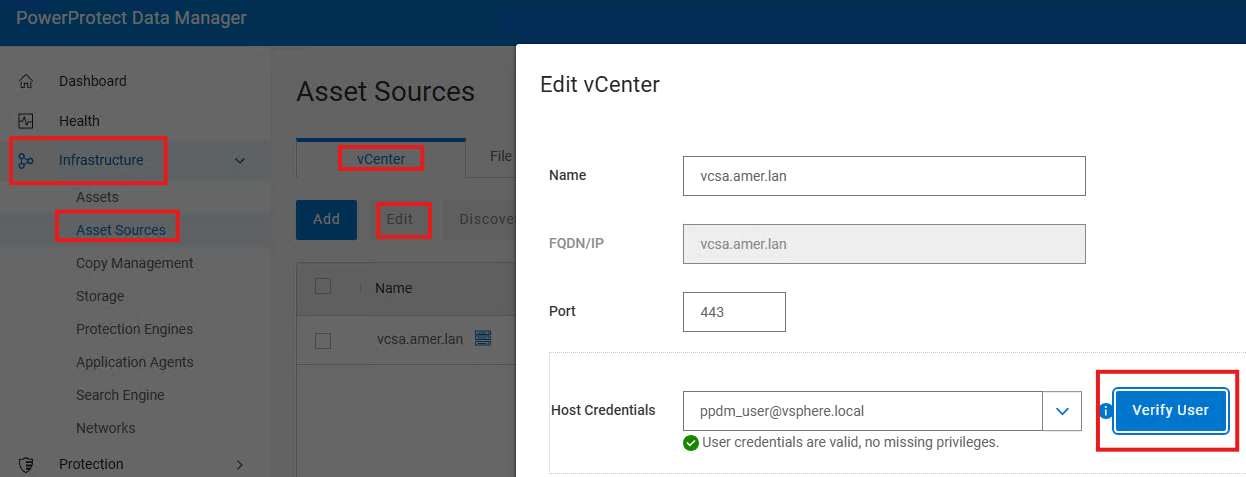Click the Port field showing 443
Image resolution: width=1246 pixels, height=477 pixels.
click(x=734, y=312)
